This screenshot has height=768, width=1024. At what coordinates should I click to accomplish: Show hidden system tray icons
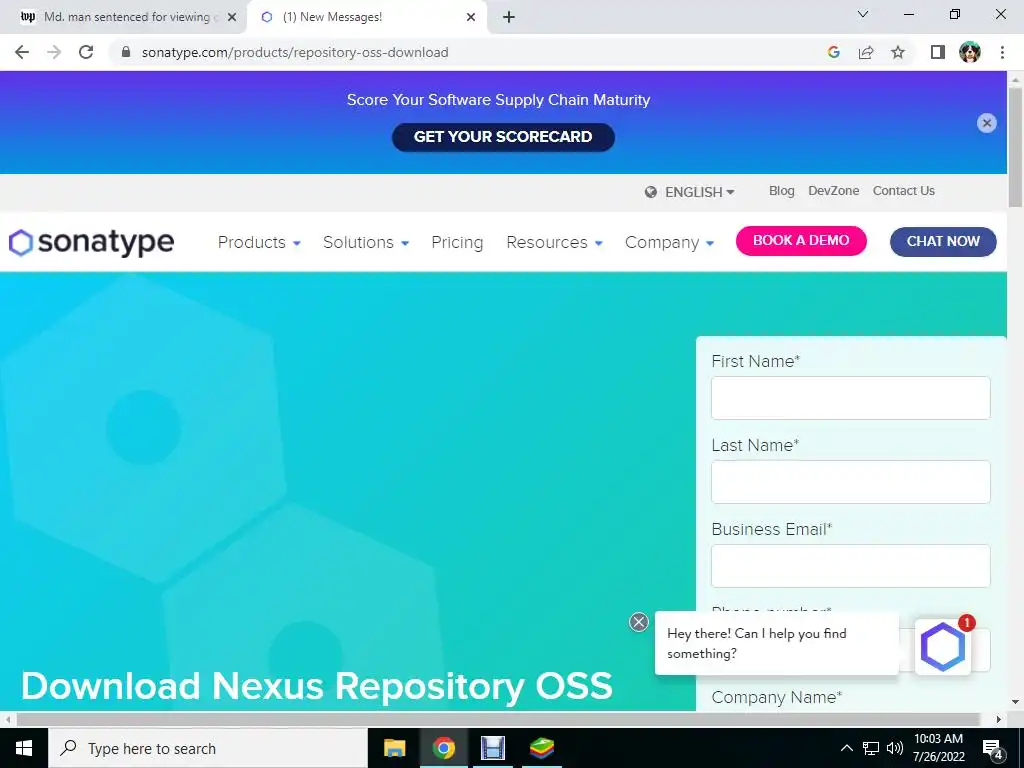pyautogui.click(x=846, y=748)
